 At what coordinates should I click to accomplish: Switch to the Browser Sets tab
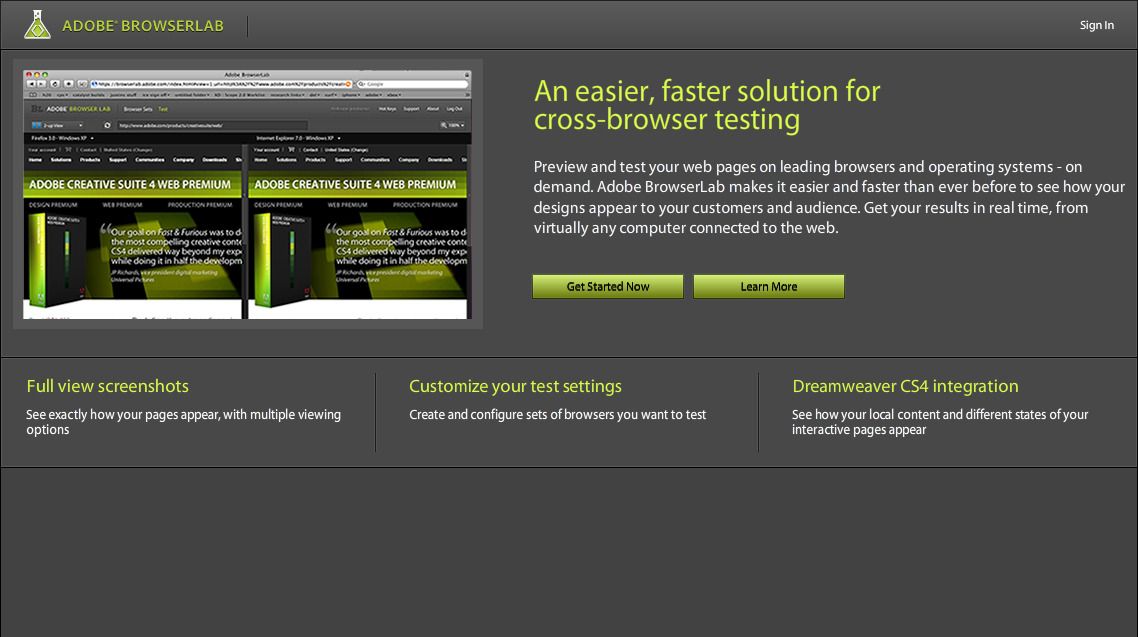coord(136,107)
